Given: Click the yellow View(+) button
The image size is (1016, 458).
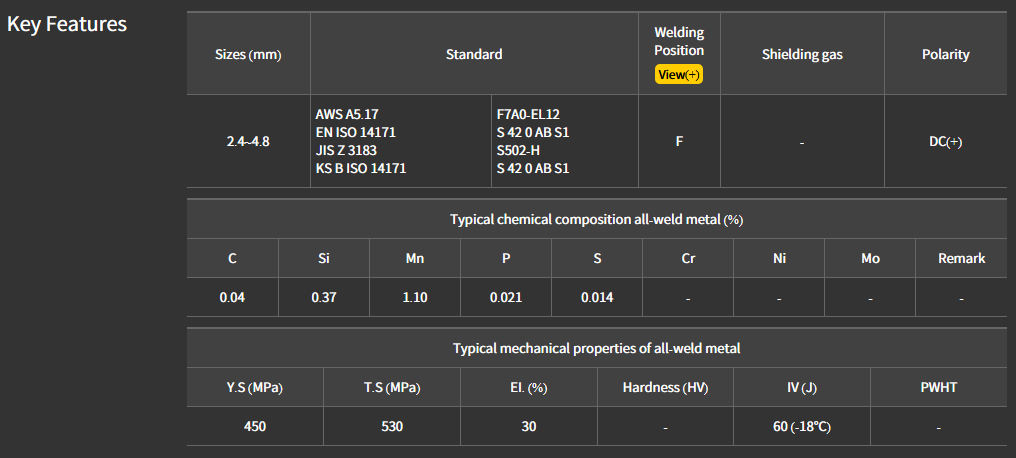Looking at the screenshot, I should [x=679, y=74].
